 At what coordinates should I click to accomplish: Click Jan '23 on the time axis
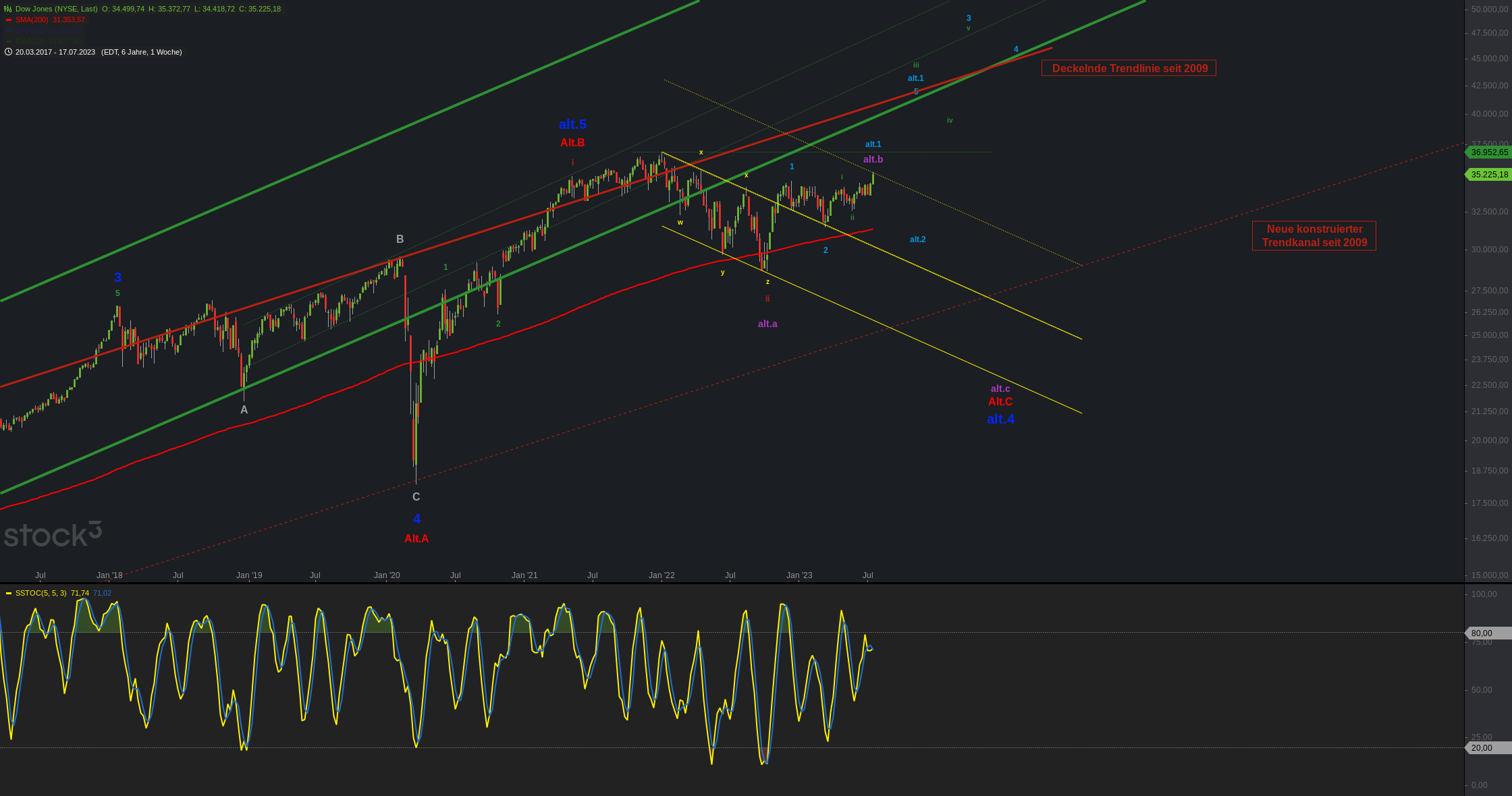coord(799,575)
